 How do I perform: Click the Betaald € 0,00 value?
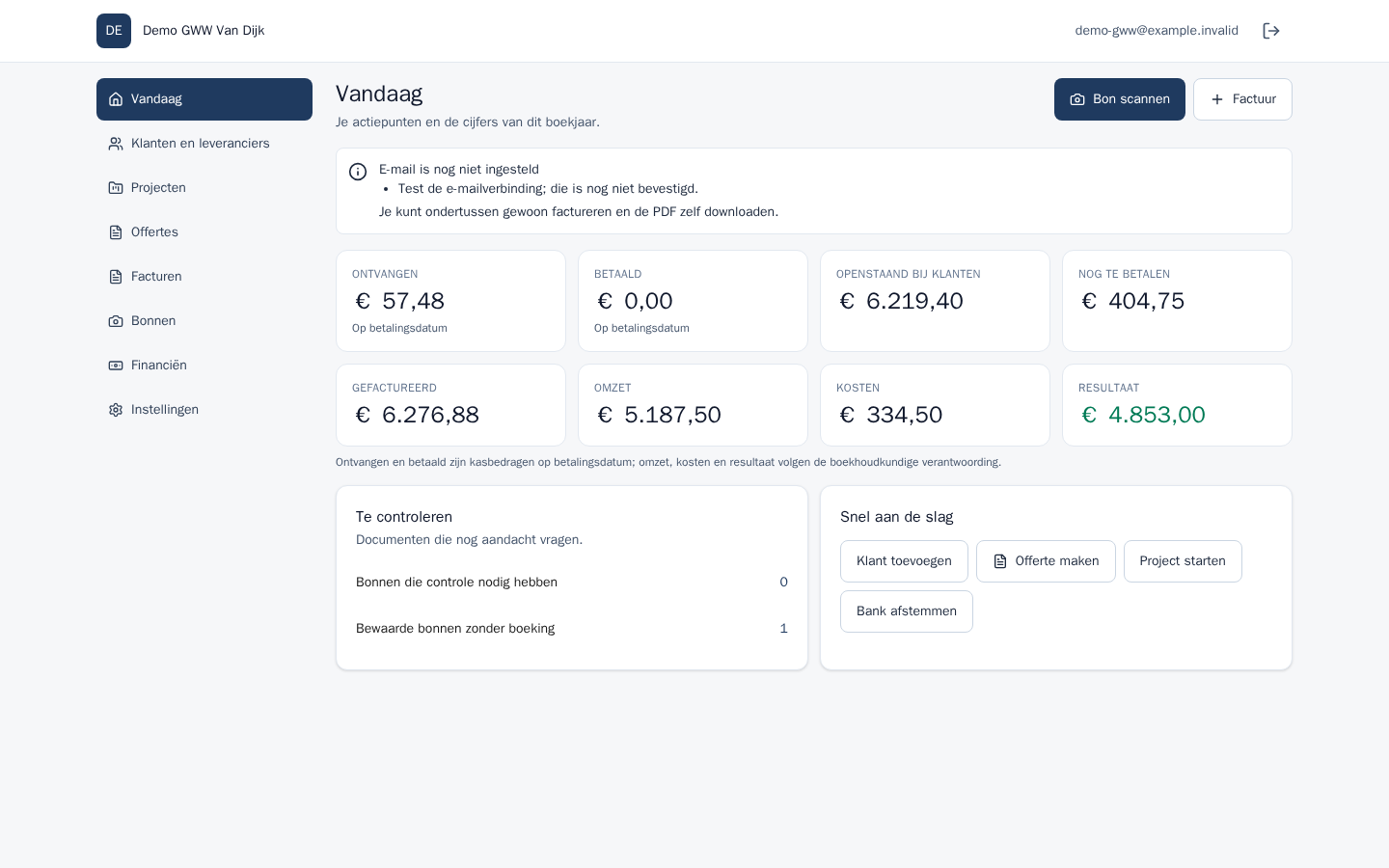pyautogui.click(x=635, y=301)
